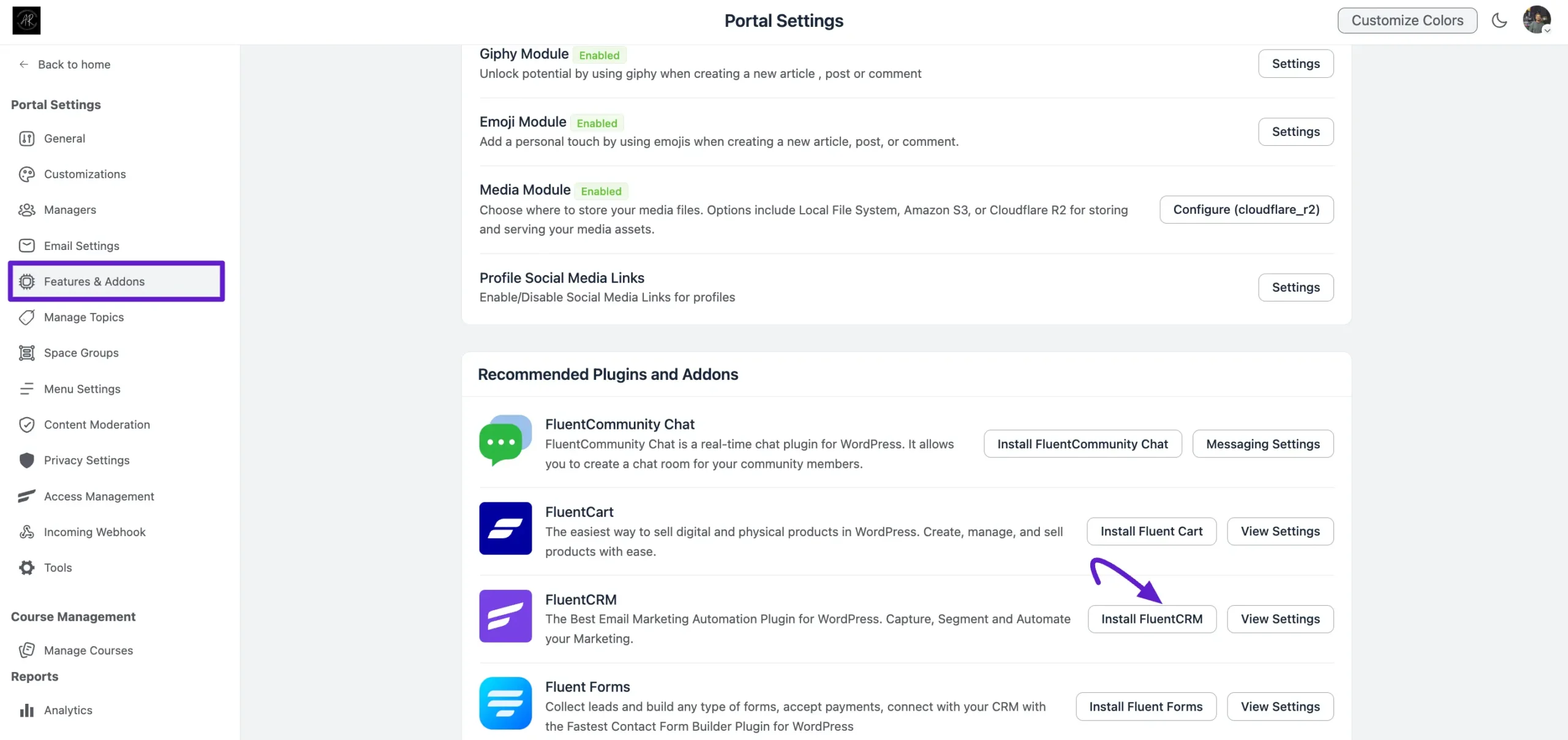
Task: Open Configure (cloudflare_r2) for Media Module
Action: [x=1246, y=210]
